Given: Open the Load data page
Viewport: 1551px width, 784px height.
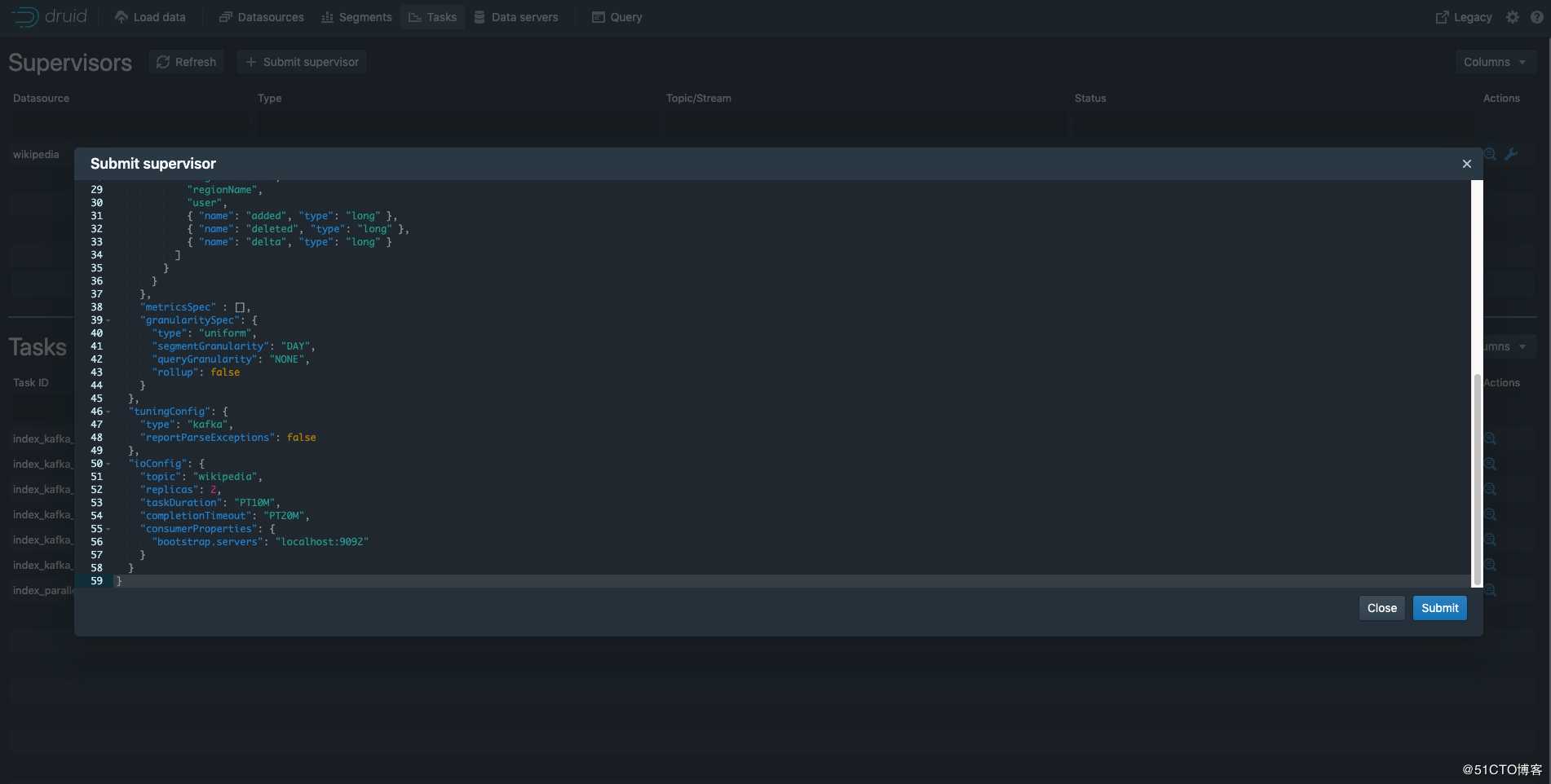Looking at the screenshot, I should (x=150, y=17).
